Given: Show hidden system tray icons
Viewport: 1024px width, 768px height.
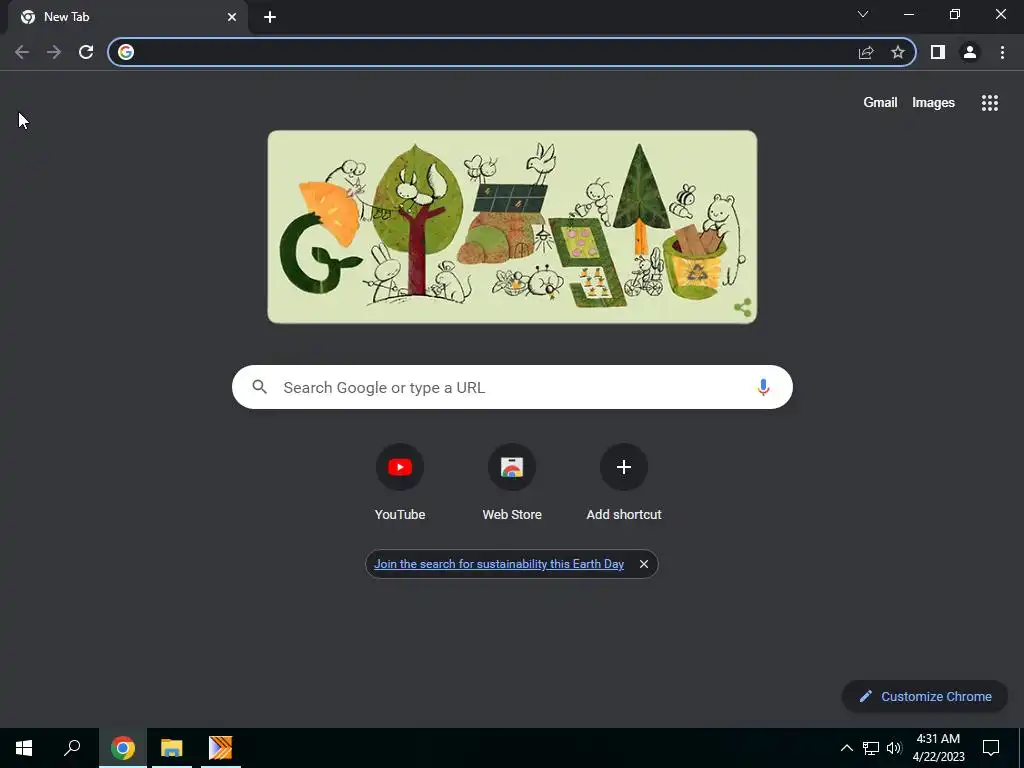Looking at the screenshot, I should [846, 748].
